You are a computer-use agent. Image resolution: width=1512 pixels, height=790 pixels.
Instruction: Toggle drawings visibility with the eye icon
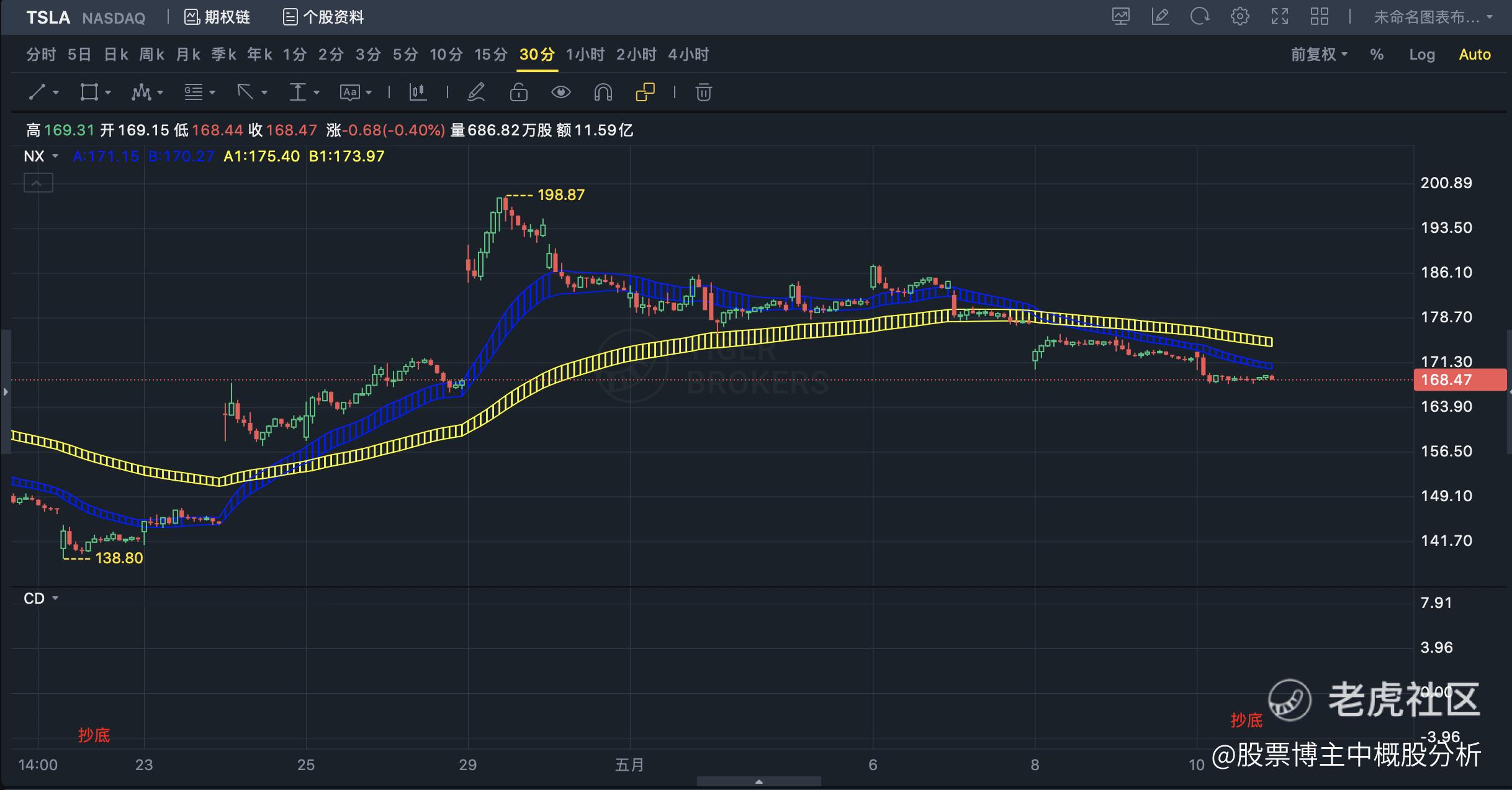[560, 93]
